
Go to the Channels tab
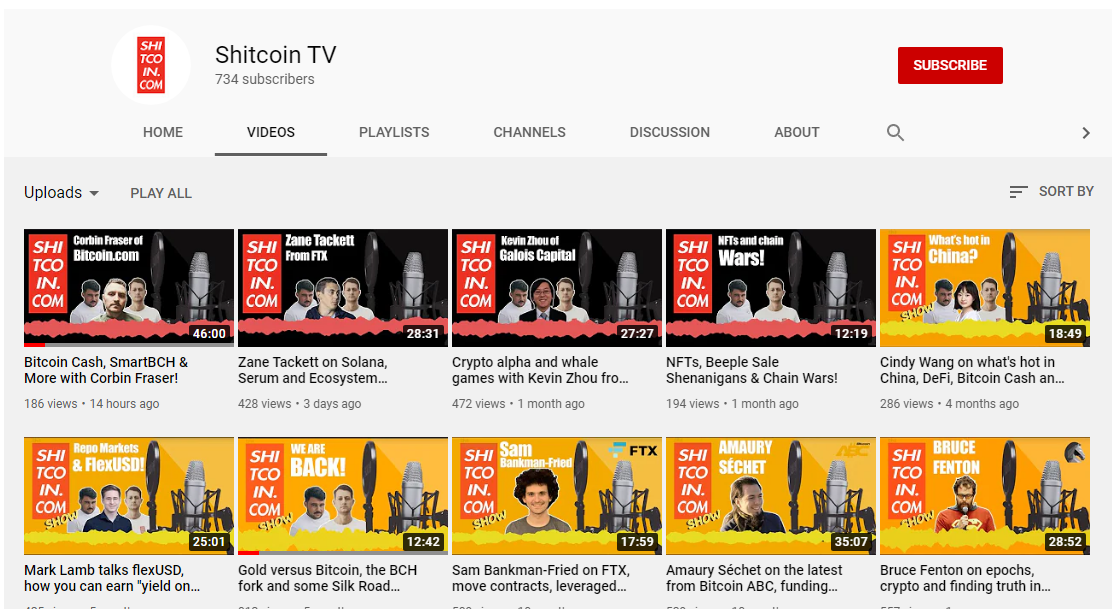[x=530, y=133]
